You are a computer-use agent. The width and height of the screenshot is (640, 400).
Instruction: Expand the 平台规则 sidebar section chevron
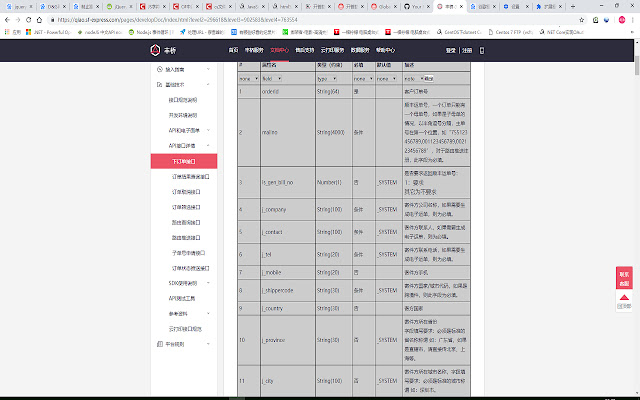(x=208, y=344)
